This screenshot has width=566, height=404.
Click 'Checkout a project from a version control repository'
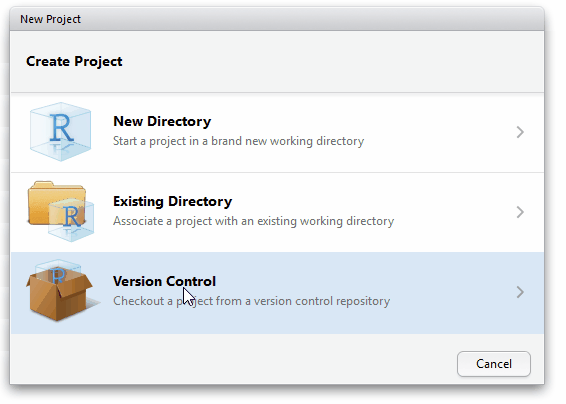click(252, 301)
